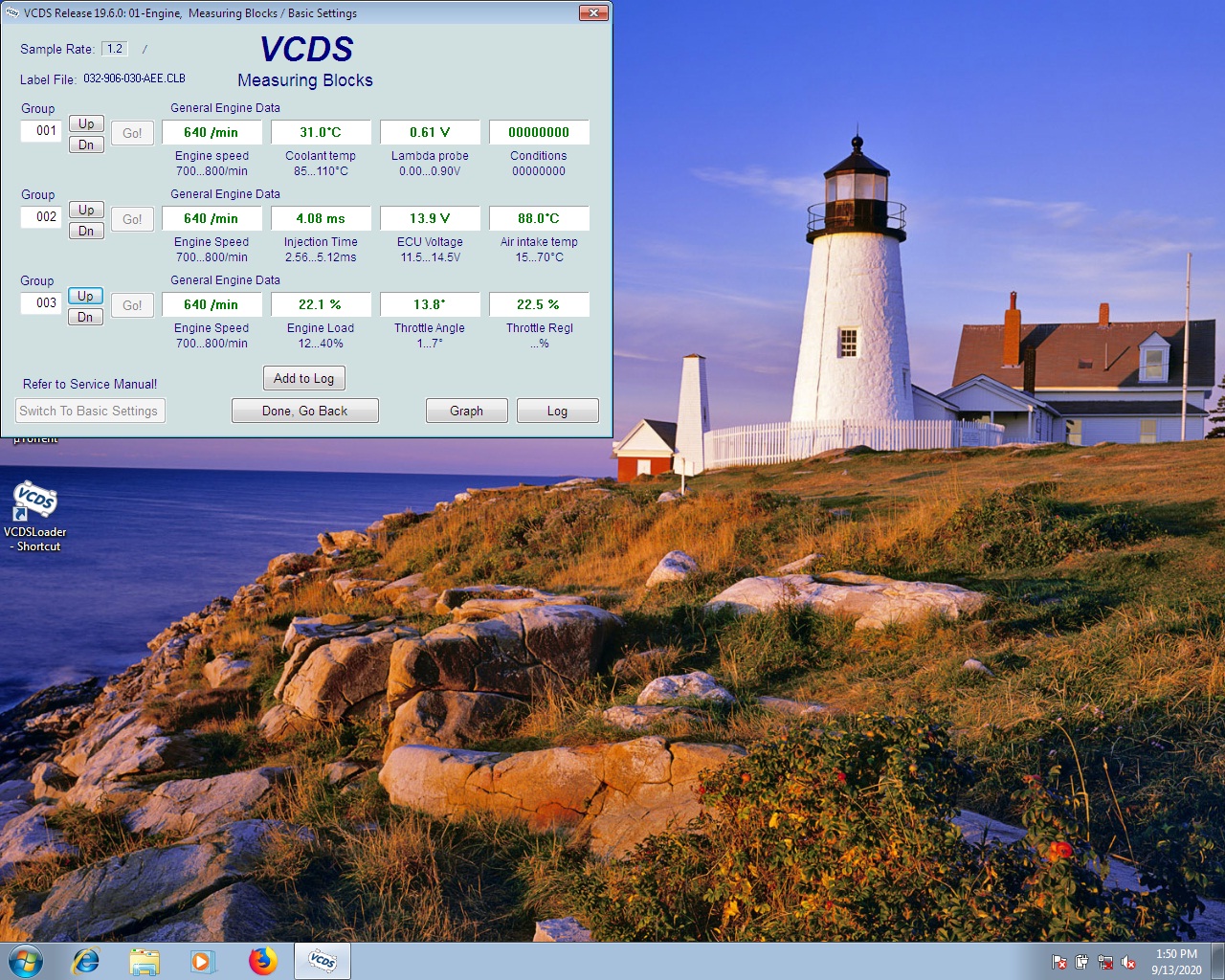Decrease Group 001 with the Dn button
The height and width of the screenshot is (980, 1225).
click(86, 145)
